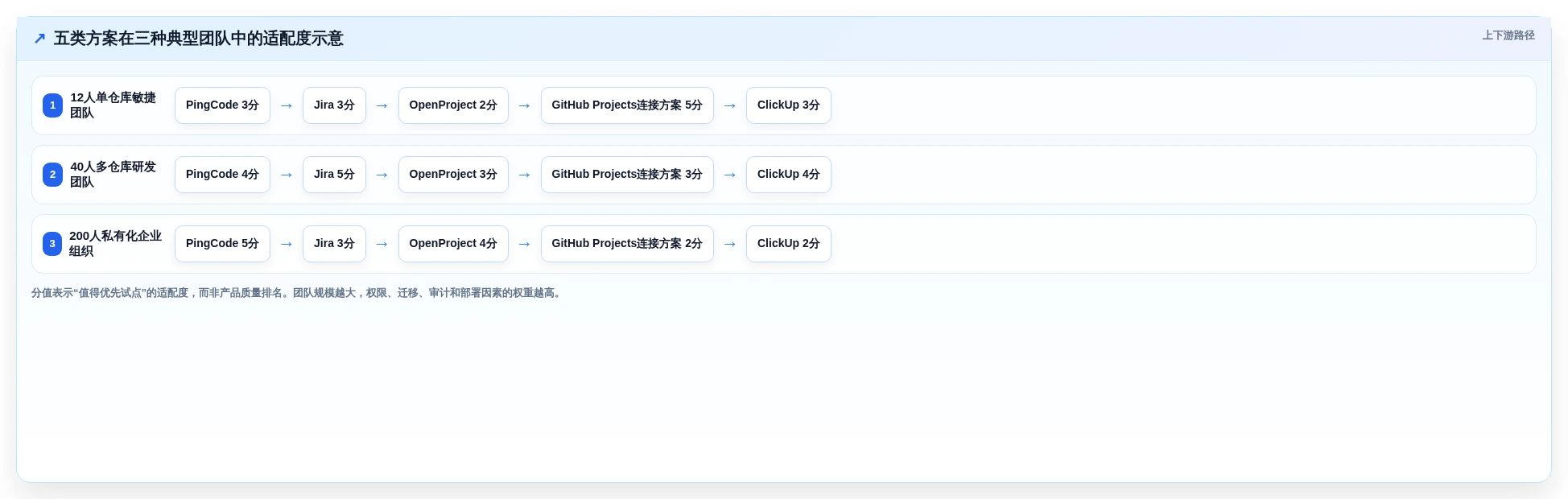Screen dimensions: 1568x499
Task: Click the ClickUp 3分 chip
Action: tap(789, 105)
